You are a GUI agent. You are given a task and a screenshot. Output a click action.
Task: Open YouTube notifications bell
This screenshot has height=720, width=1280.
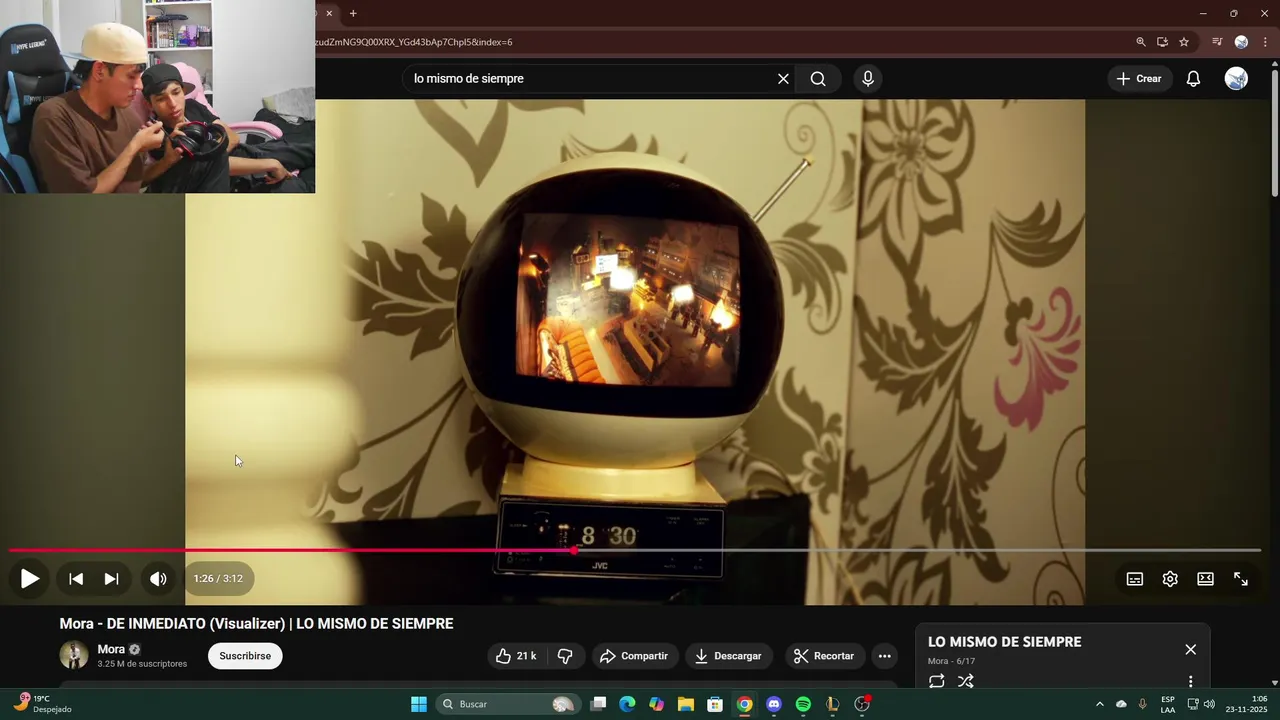click(1193, 79)
